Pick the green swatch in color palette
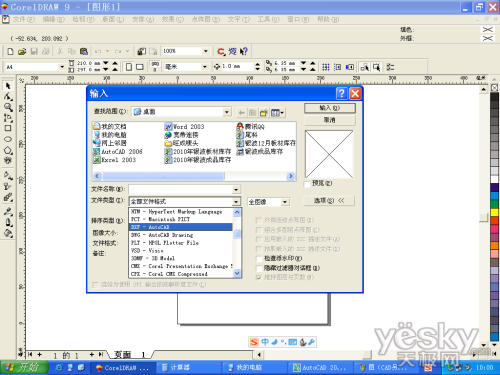500x375 pixels. (x=494, y=204)
